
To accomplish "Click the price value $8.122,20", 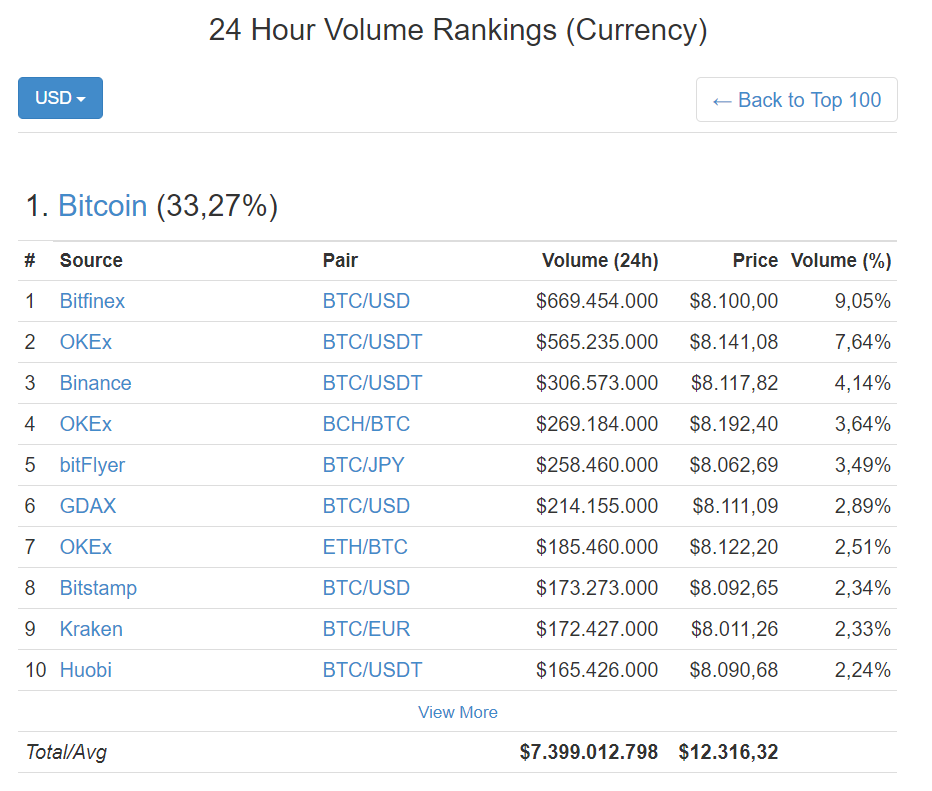I will pos(733,547).
